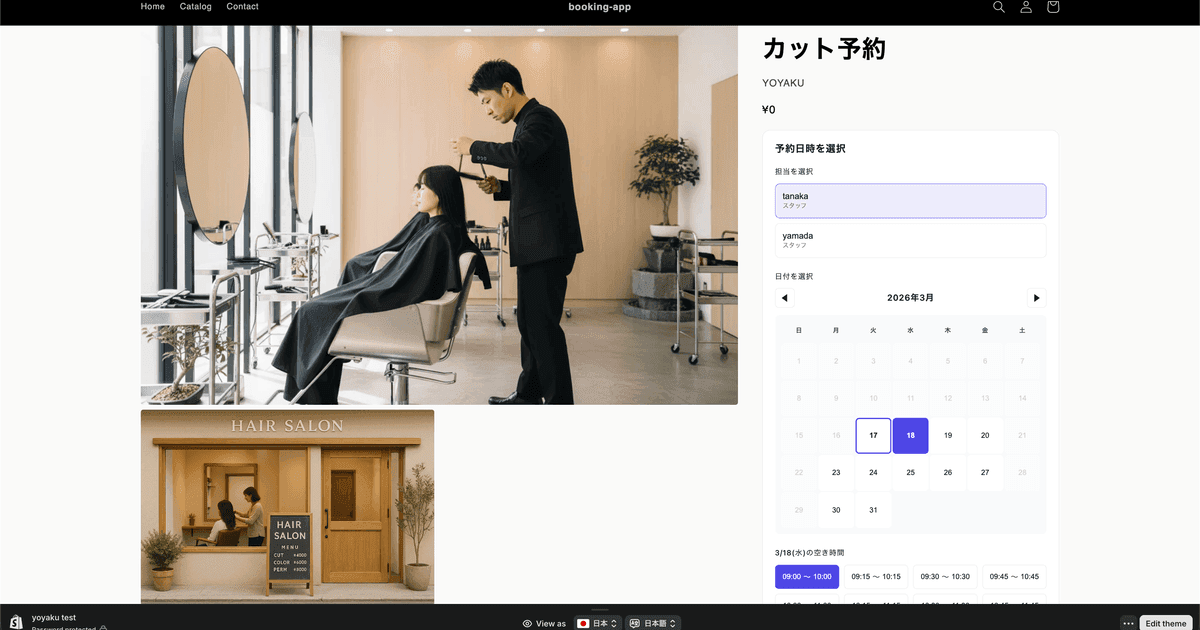
Task: Open the search icon in the header
Action: click(x=998, y=7)
